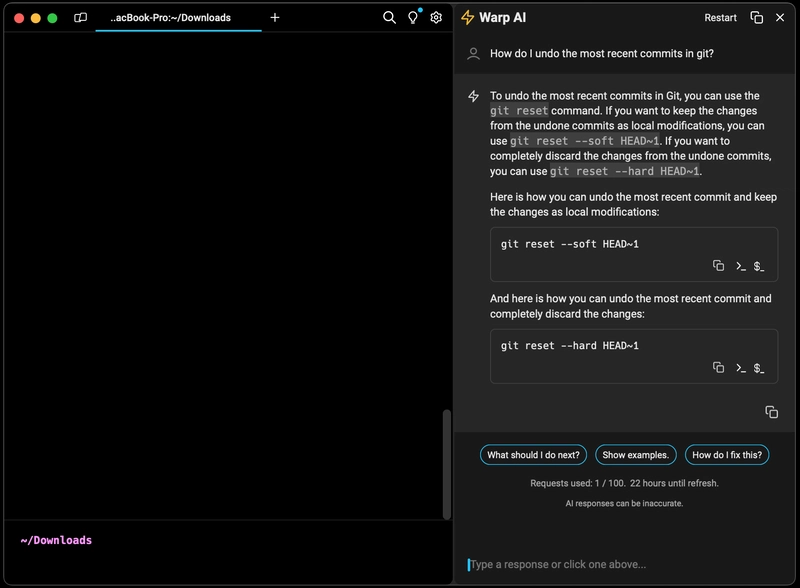Run git reset --soft command with $_ icon
This screenshot has width=800, height=588.
(x=759, y=266)
